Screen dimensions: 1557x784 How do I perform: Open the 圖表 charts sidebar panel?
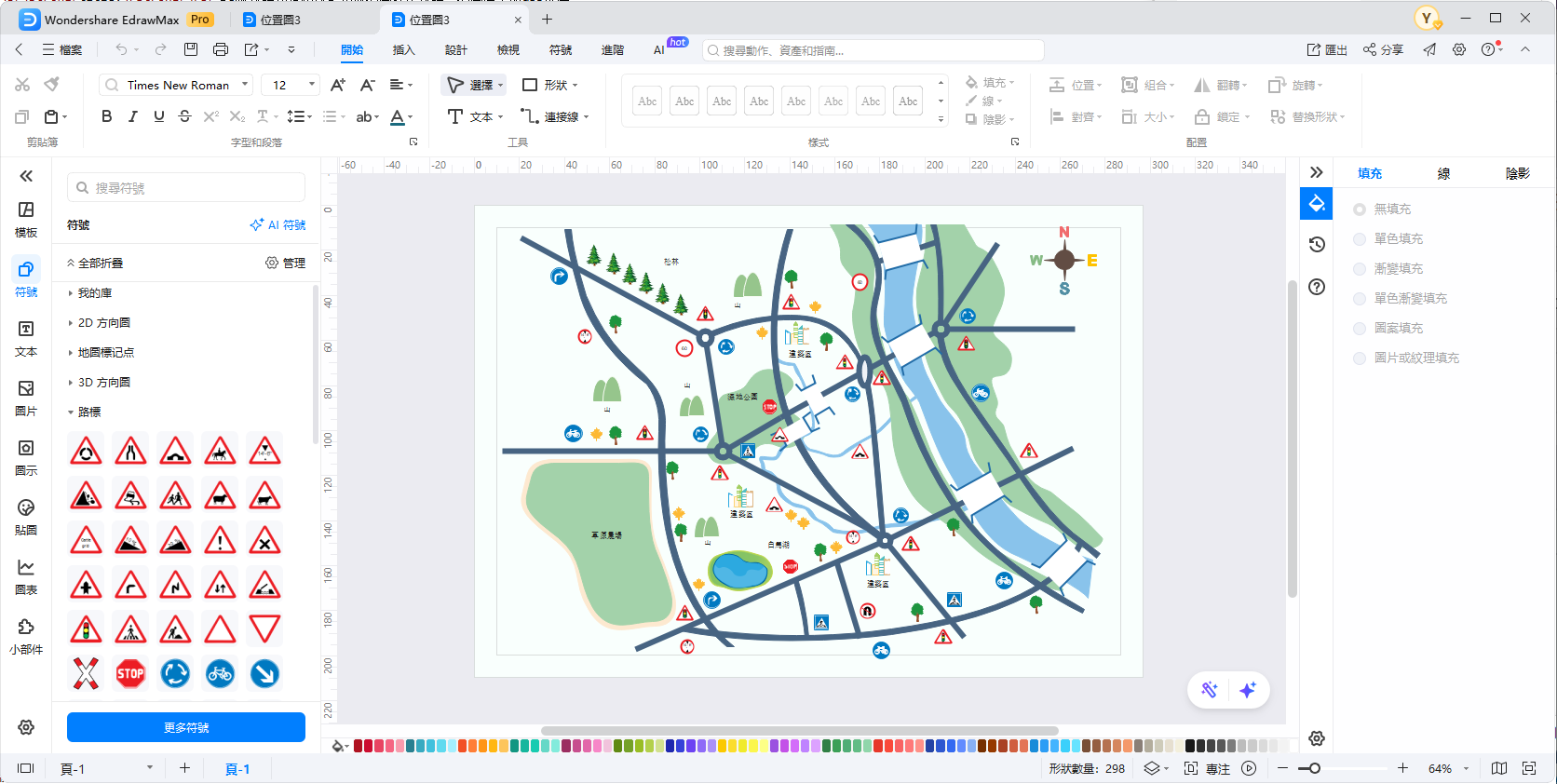(26, 576)
